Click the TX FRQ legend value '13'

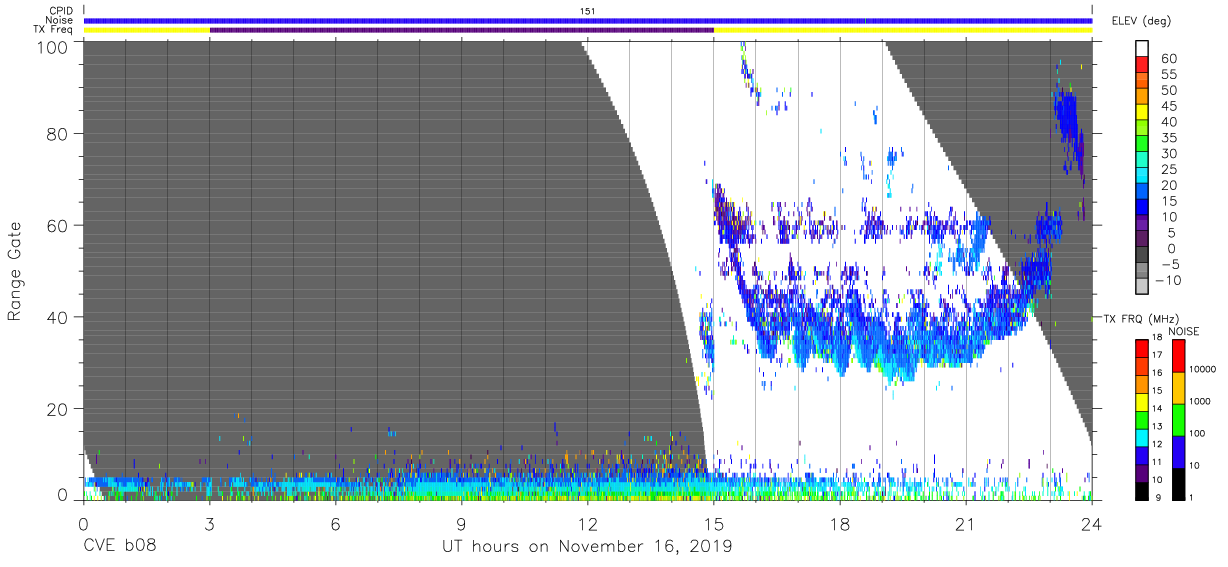pos(1159,426)
